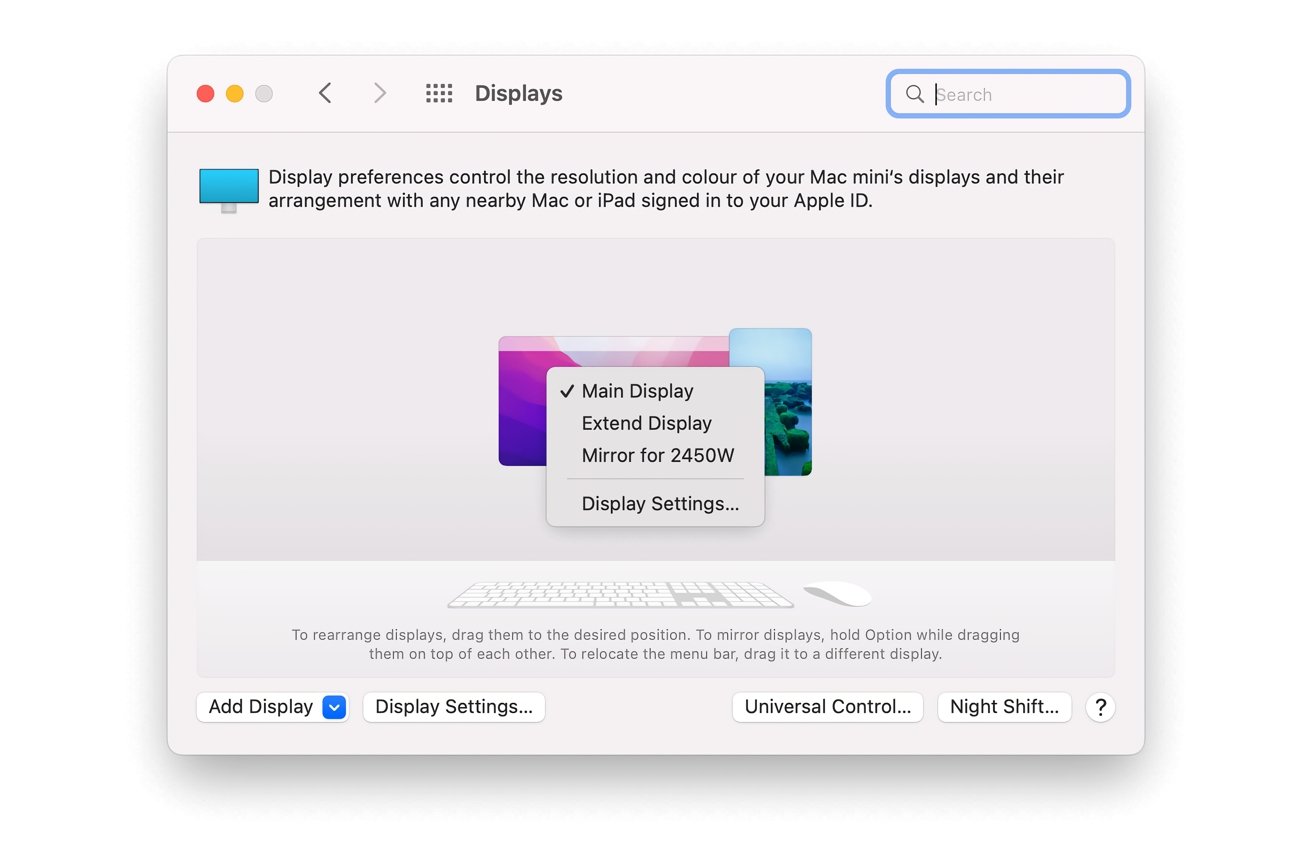Click the Display Settings button at the bottom
The width and height of the screenshot is (1312, 863).
click(x=453, y=707)
